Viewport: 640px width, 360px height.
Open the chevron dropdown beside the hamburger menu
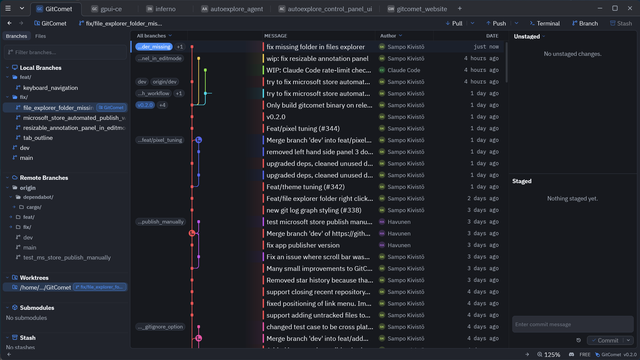pos(22,9)
